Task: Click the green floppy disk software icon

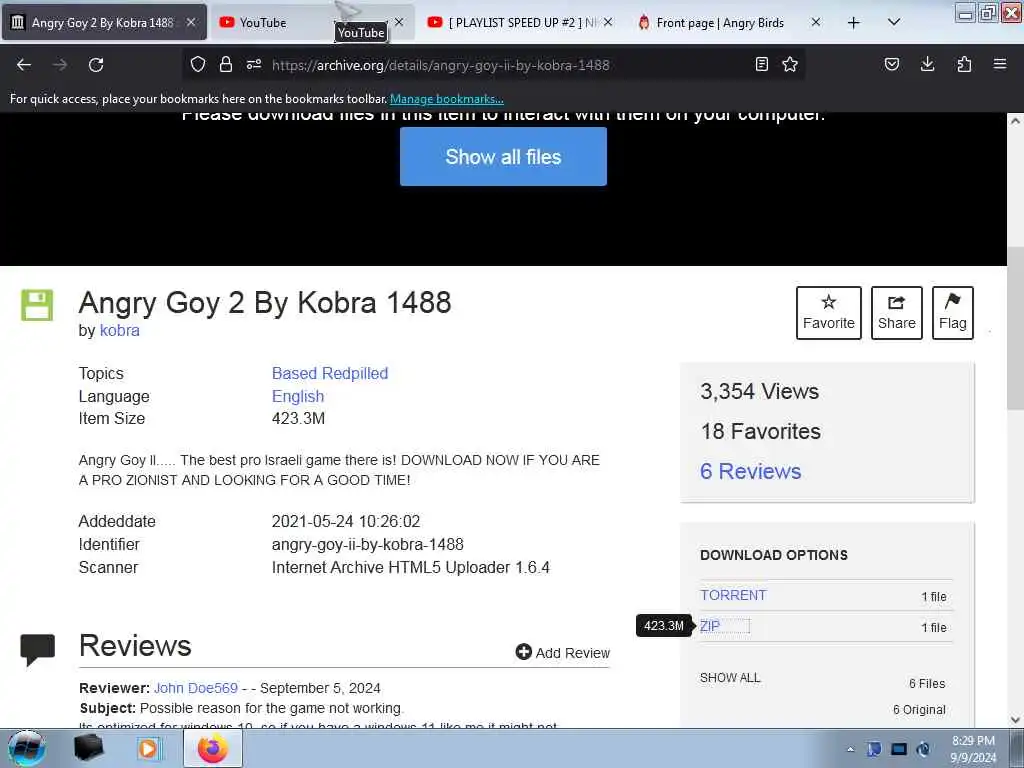Action: [x=37, y=305]
